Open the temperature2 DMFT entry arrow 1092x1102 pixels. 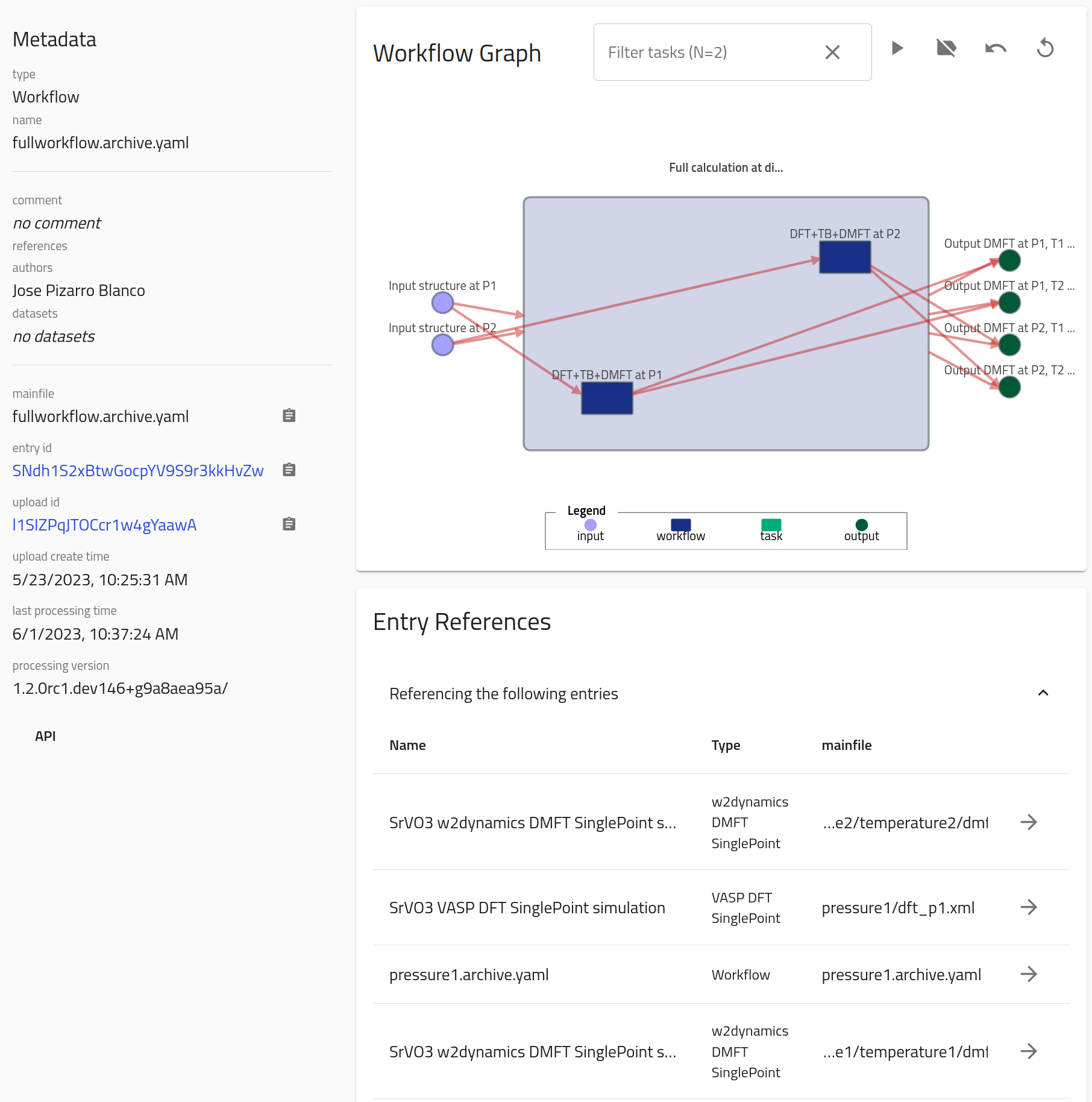[1029, 822]
